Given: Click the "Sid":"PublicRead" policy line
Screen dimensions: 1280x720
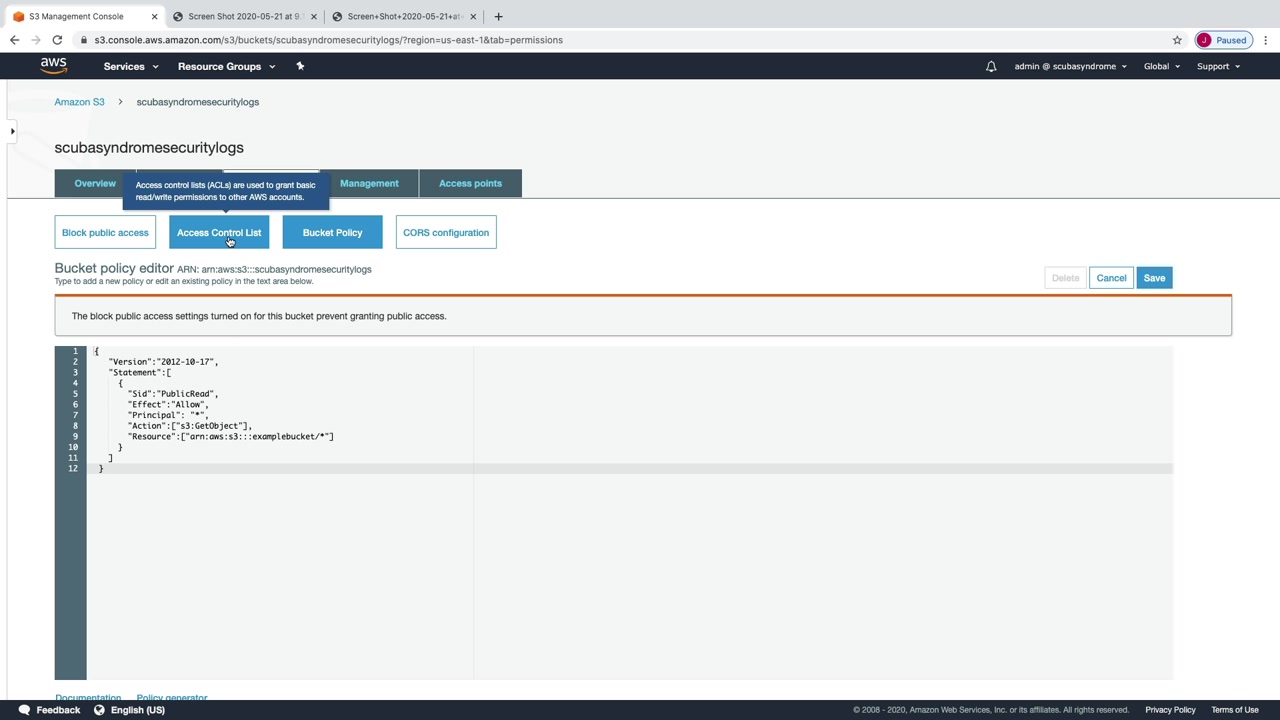Looking at the screenshot, I should point(173,394).
